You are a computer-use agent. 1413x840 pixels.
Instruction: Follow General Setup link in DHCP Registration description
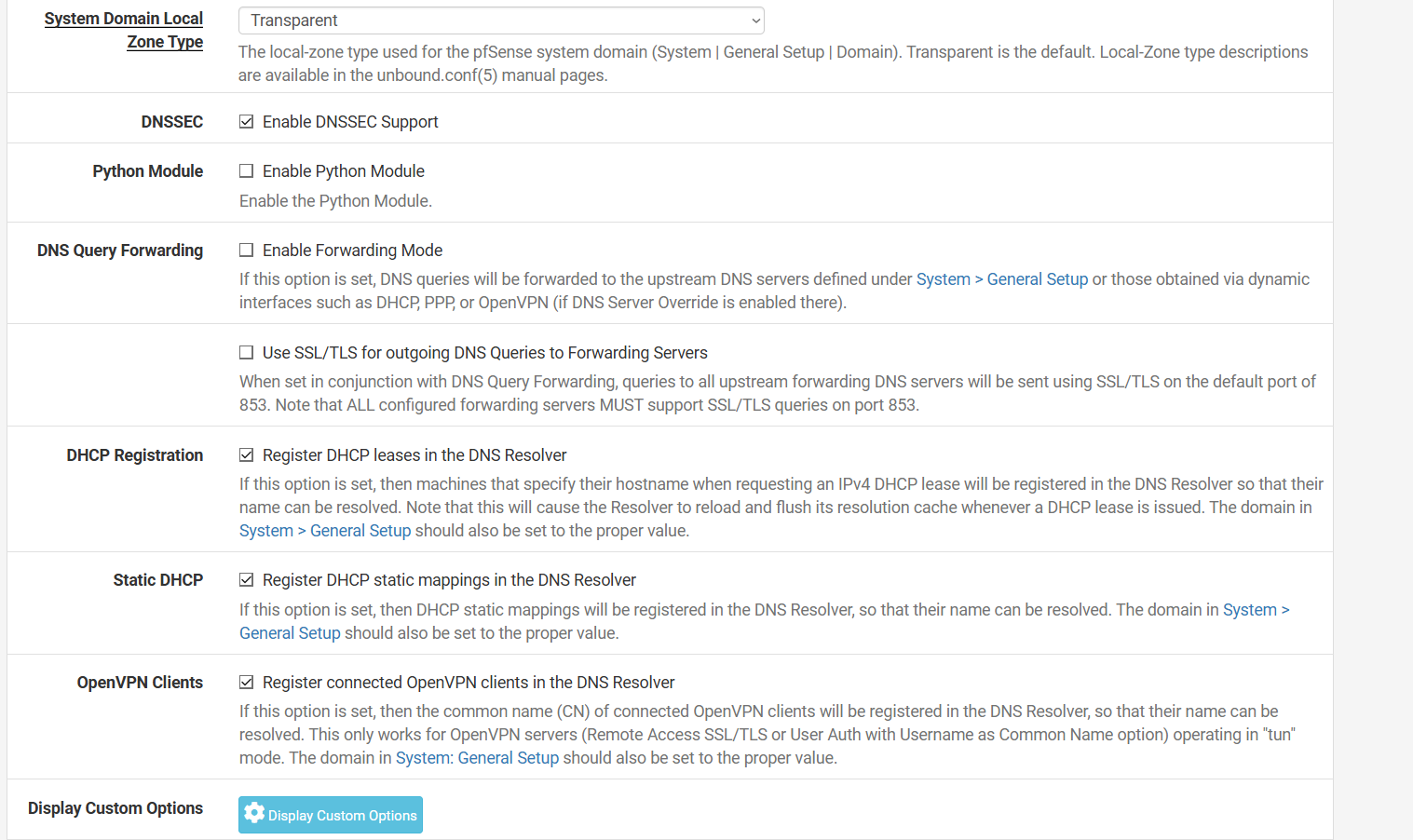pos(325,531)
